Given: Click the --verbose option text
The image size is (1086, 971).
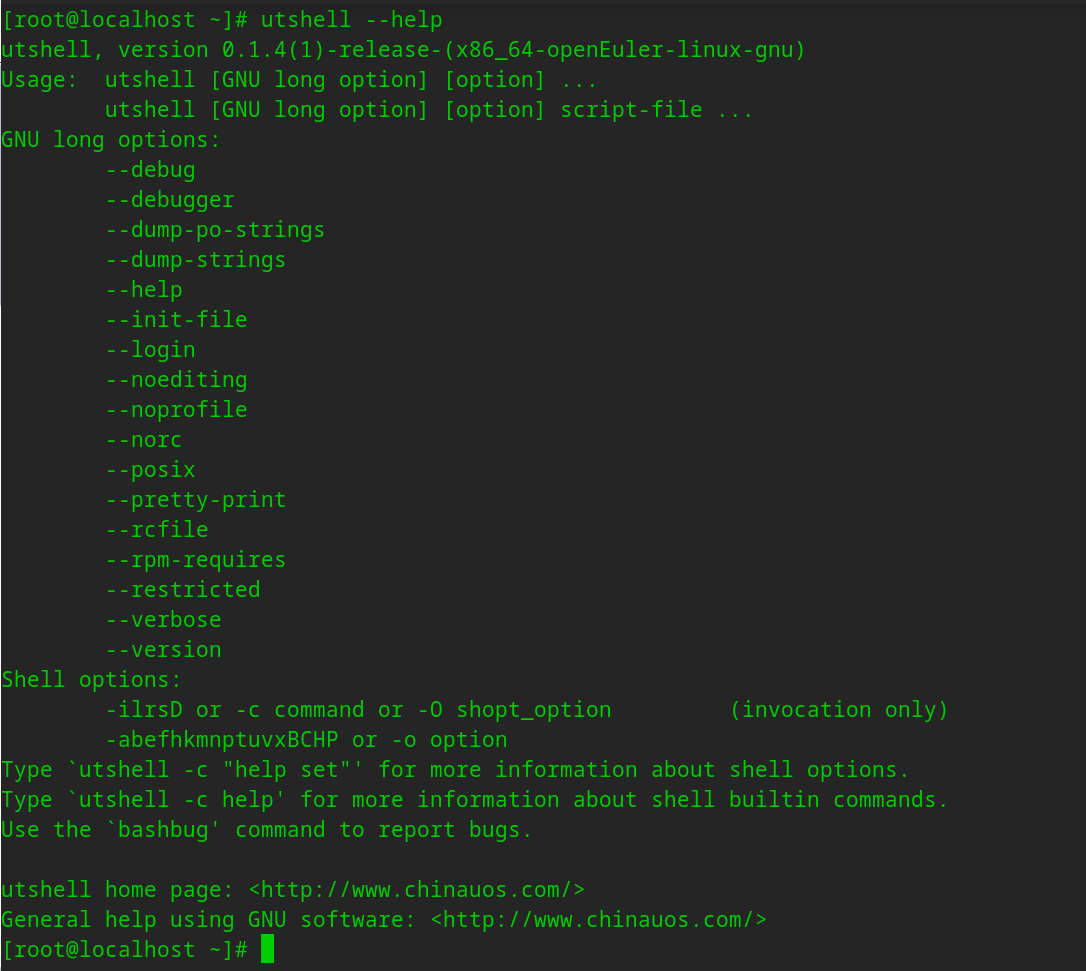Looking at the screenshot, I should click(x=163, y=620).
